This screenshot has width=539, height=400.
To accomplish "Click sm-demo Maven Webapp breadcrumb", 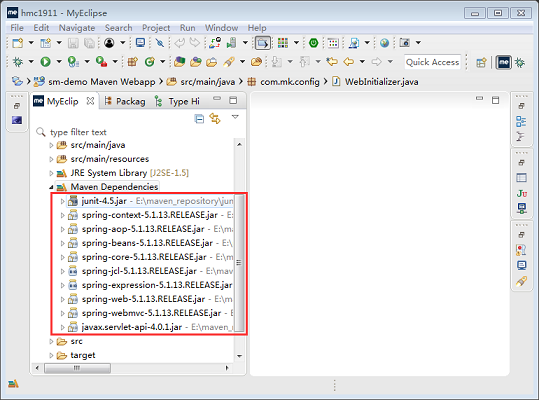I will pyautogui.click(x=101, y=82).
